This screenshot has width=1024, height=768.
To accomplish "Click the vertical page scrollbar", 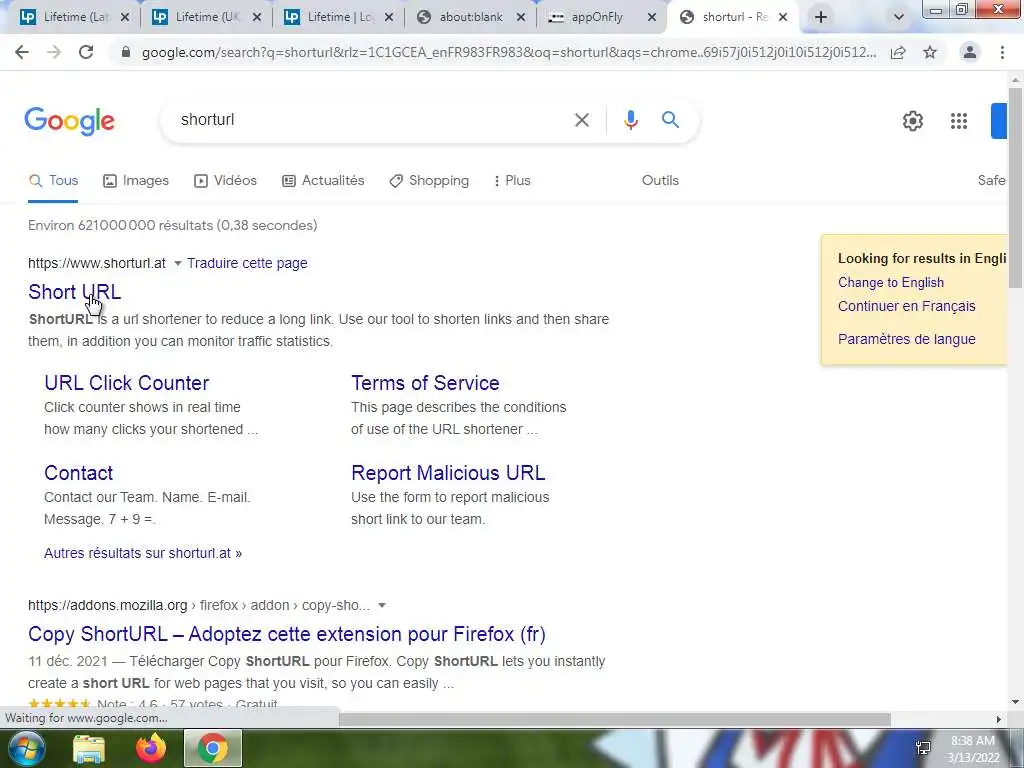I will 1015,186.
